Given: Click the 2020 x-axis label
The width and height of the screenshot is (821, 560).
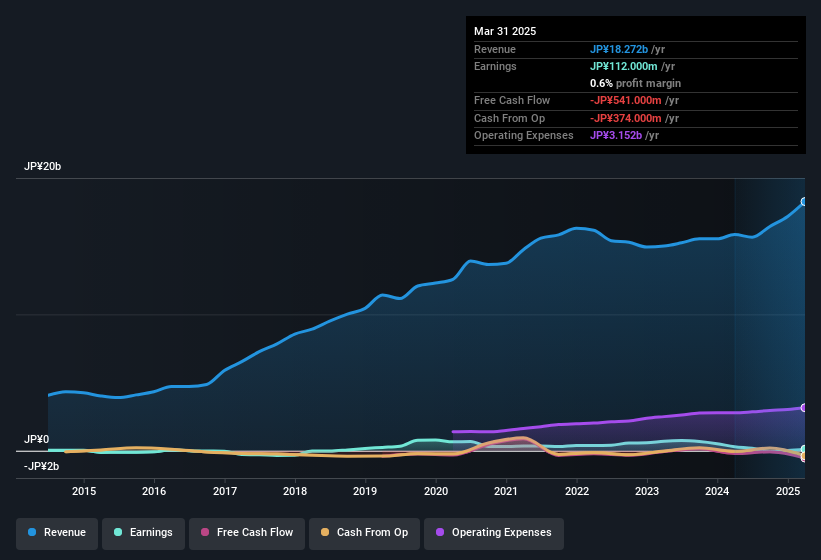Looking at the screenshot, I should pyautogui.click(x=436, y=491).
